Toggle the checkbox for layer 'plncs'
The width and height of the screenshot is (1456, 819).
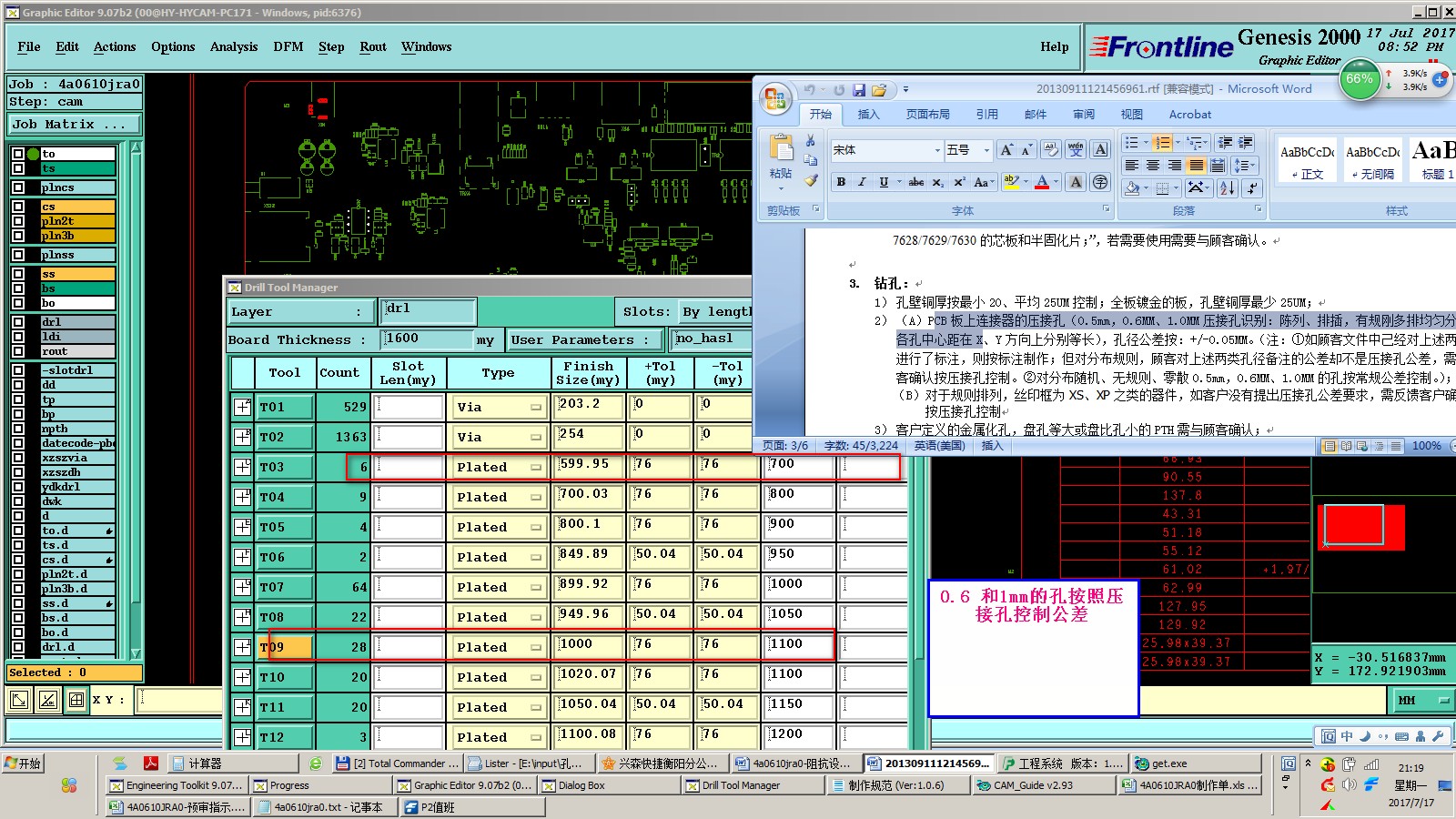point(18,187)
